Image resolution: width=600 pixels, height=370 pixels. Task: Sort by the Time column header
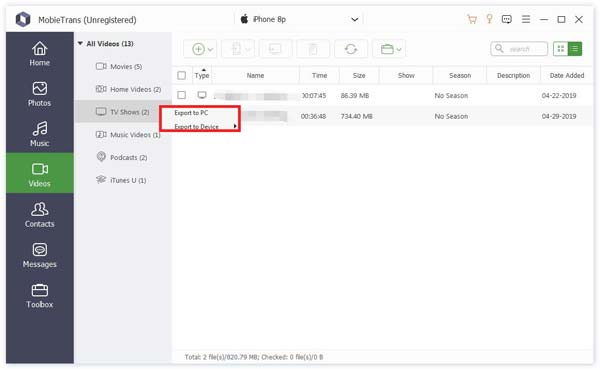(x=319, y=75)
